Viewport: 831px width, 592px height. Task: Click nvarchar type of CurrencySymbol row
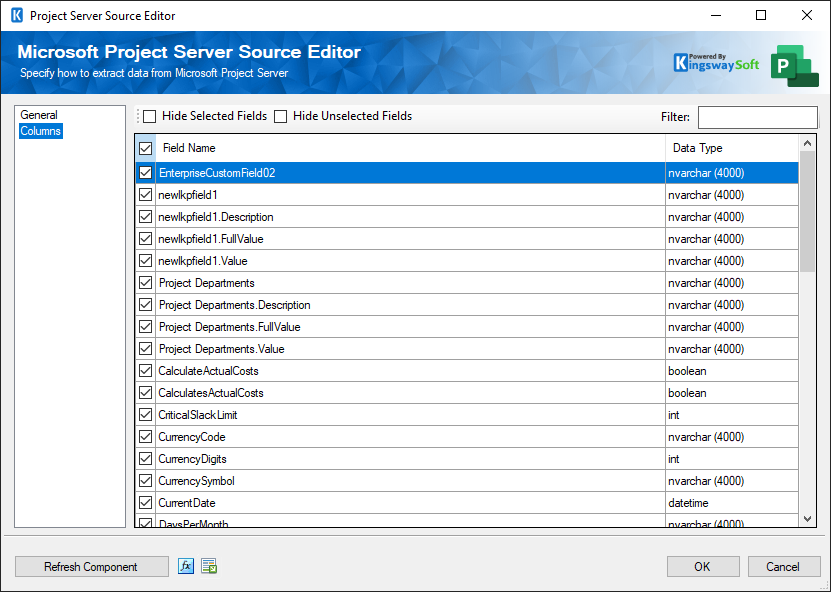click(732, 481)
